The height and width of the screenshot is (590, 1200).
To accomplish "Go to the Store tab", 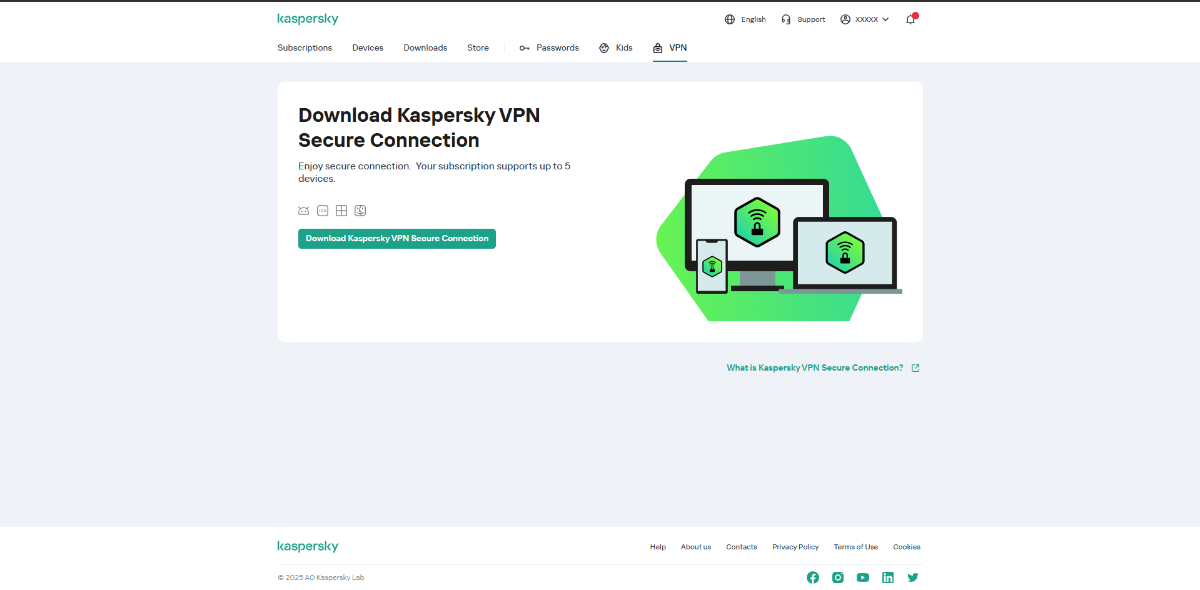I will 478,48.
